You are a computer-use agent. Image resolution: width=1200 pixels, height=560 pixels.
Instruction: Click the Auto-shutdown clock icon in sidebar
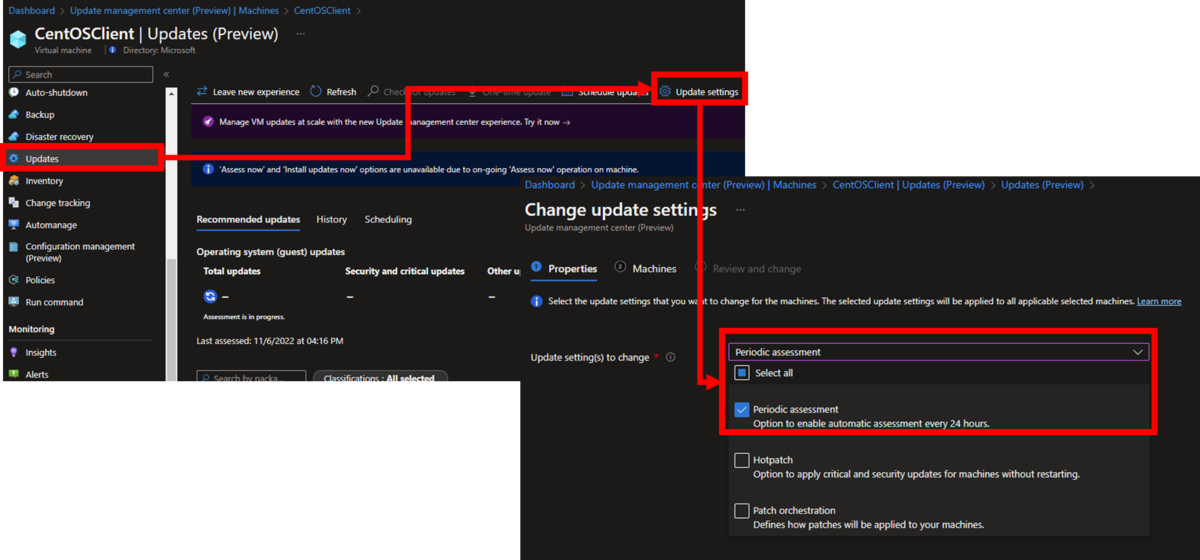14,93
